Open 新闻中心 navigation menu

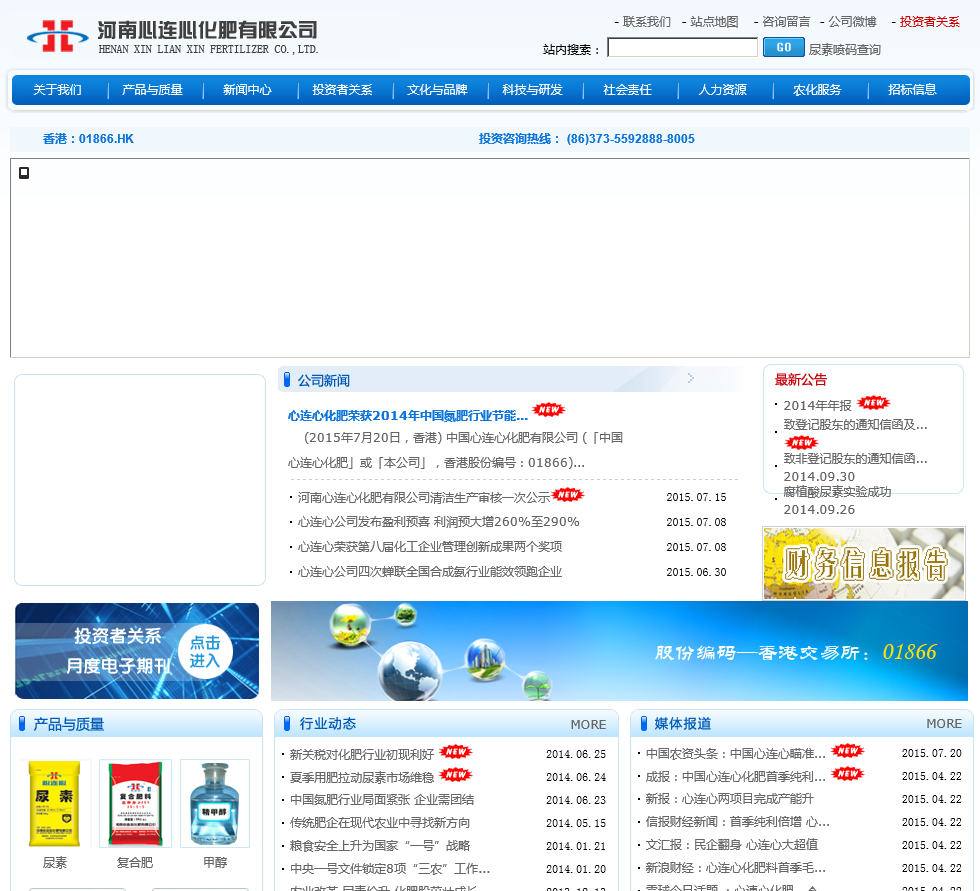tap(248, 90)
